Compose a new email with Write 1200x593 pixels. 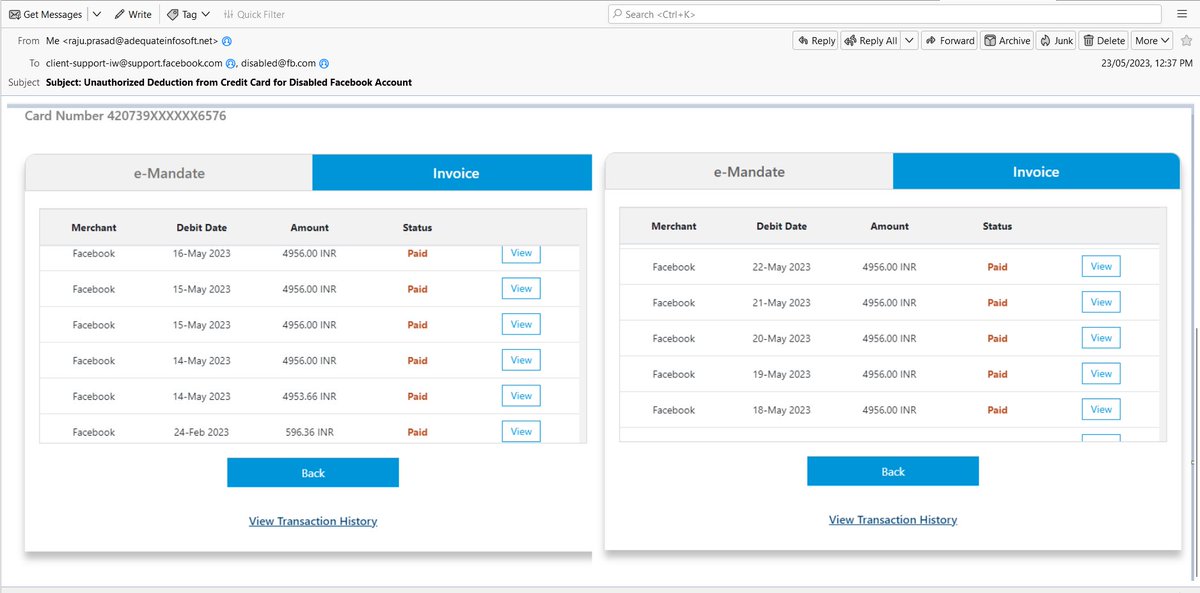pos(132,15)
